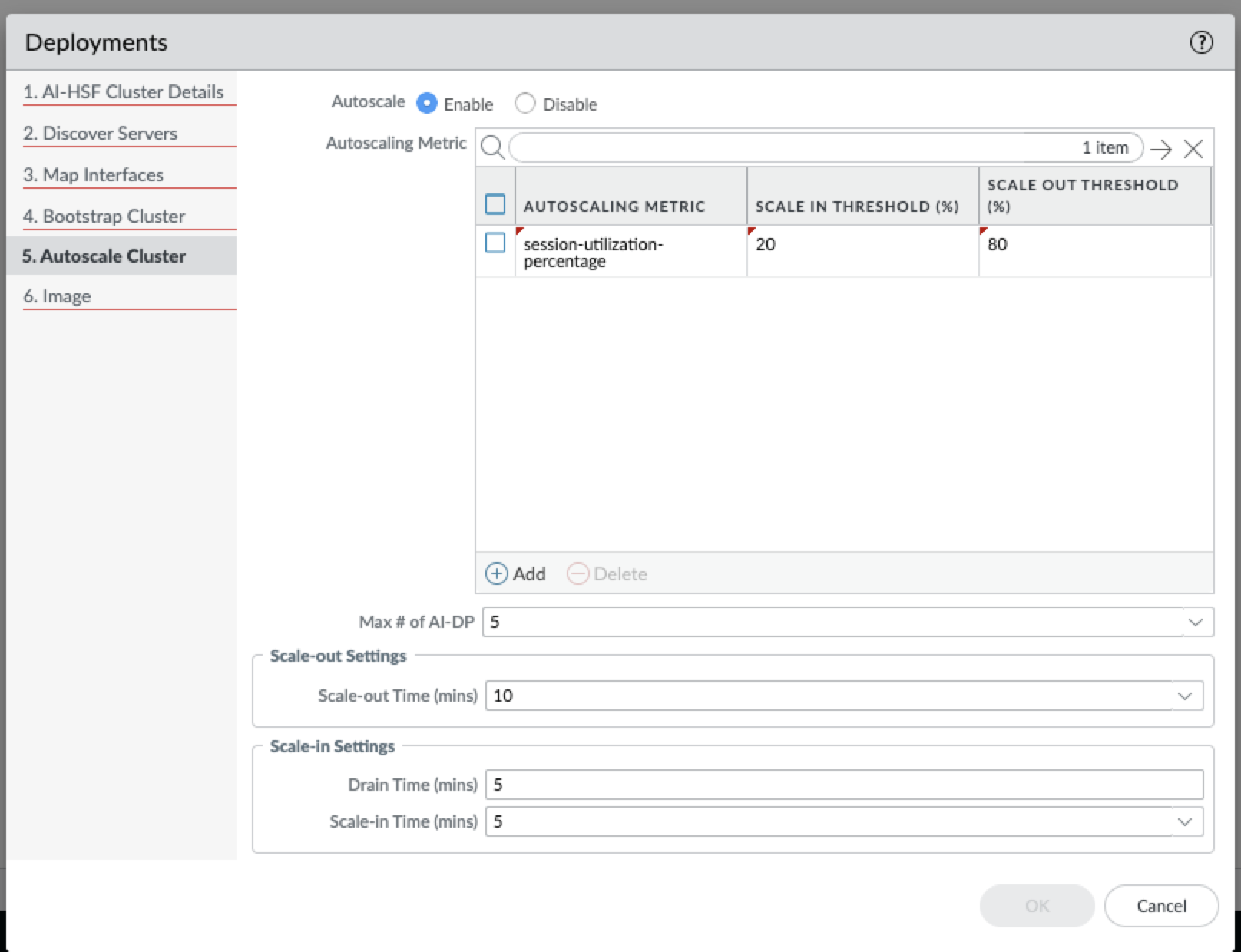Click the arrow icon next to search field

click(1160, 148)
